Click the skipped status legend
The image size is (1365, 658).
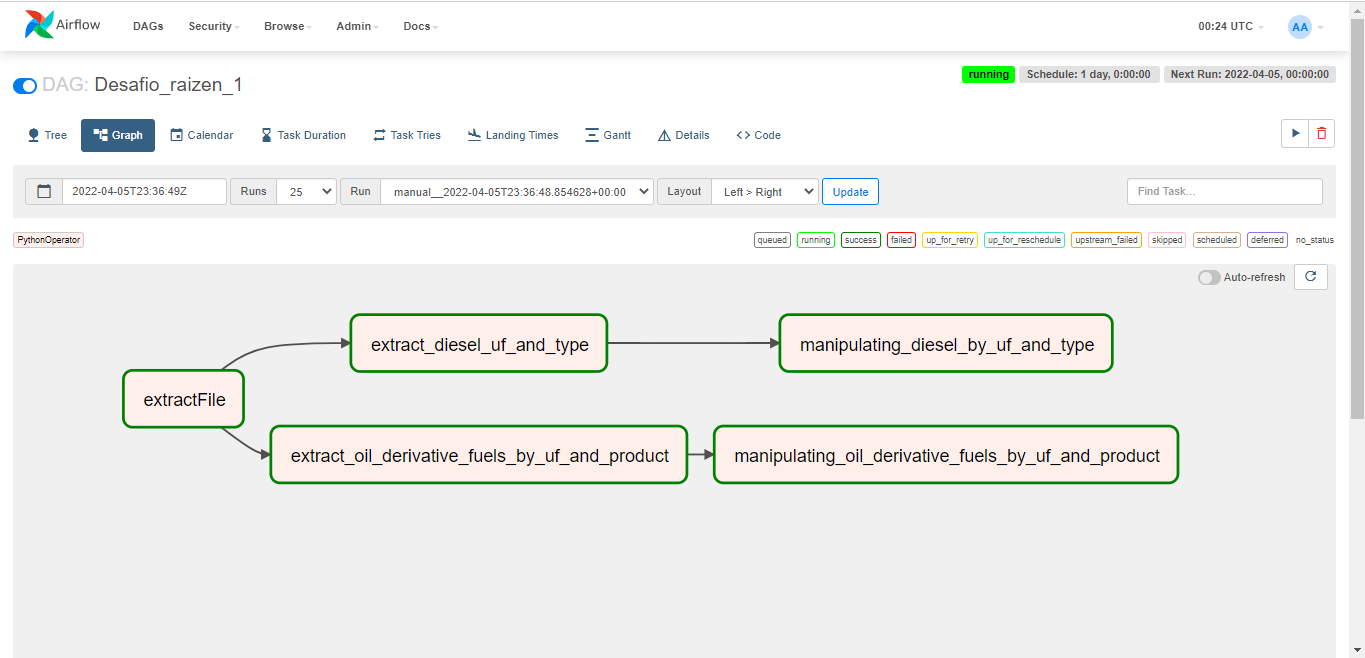point(1167,240)
